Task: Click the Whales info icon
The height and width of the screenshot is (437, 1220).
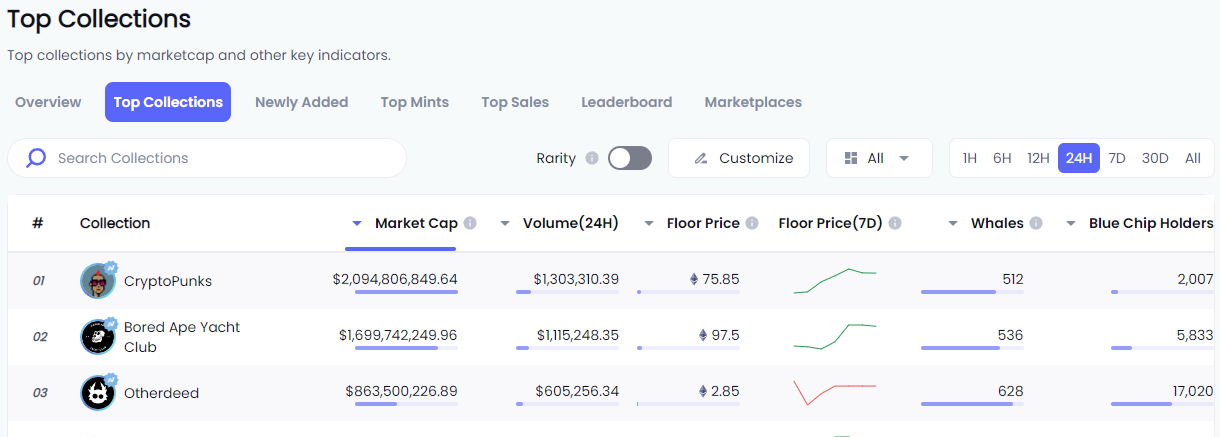Action: [1036, 223]
